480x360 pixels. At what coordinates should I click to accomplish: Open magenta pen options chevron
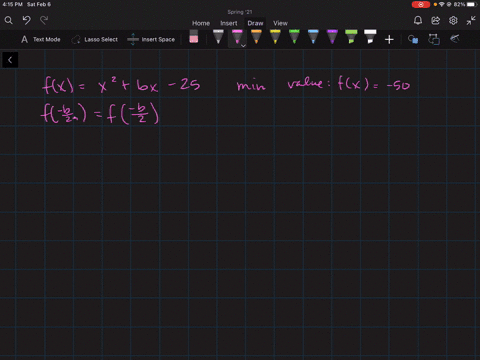pos(243,46)
